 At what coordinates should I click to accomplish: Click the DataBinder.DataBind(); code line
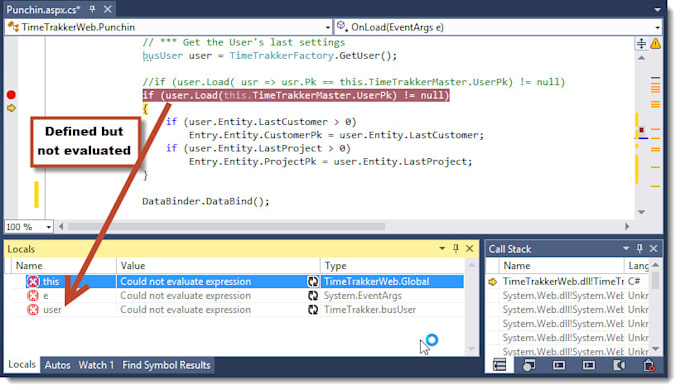[x=206, y=201]
